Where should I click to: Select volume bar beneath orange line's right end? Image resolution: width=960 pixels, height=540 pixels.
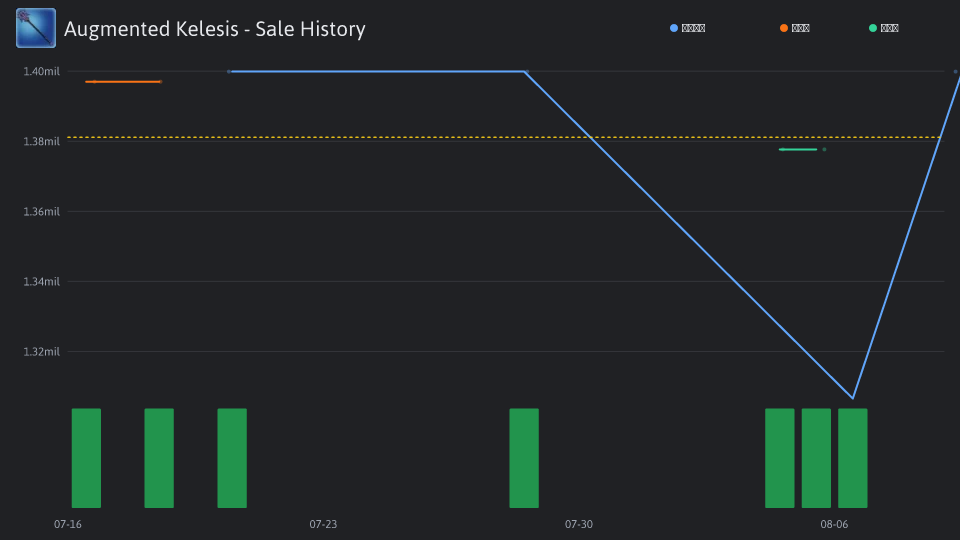pyautogui.click(x=159, y=458)
